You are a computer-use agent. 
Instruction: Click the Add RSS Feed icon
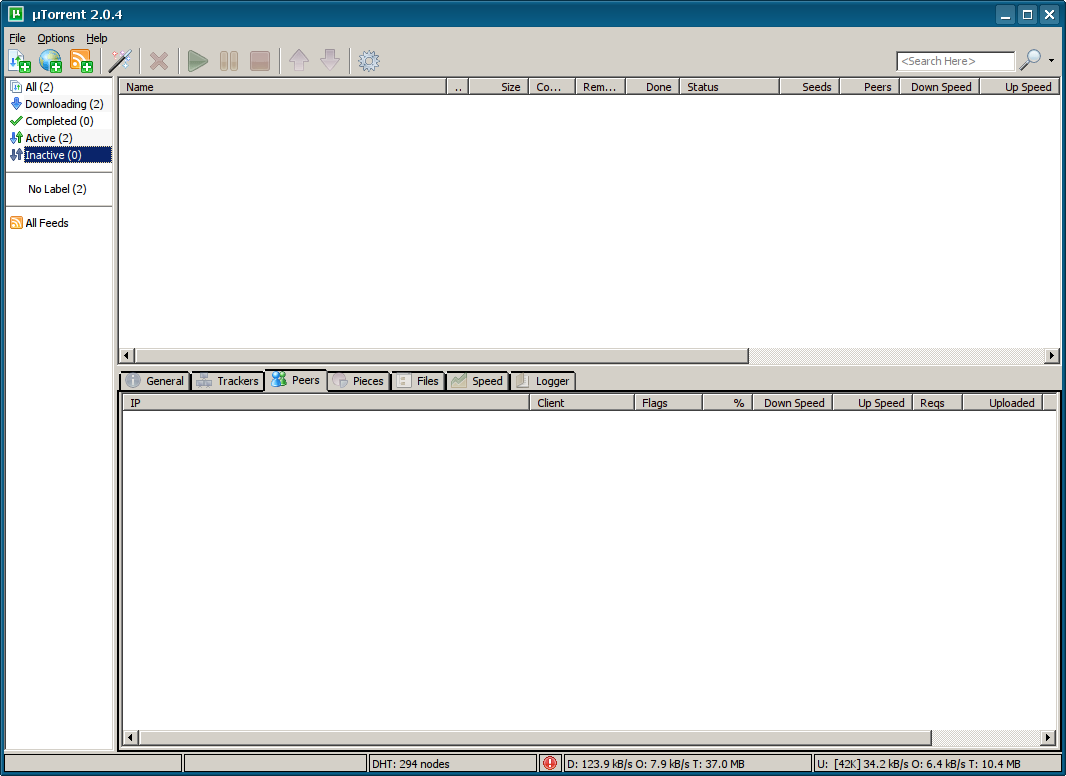point(81,61)
